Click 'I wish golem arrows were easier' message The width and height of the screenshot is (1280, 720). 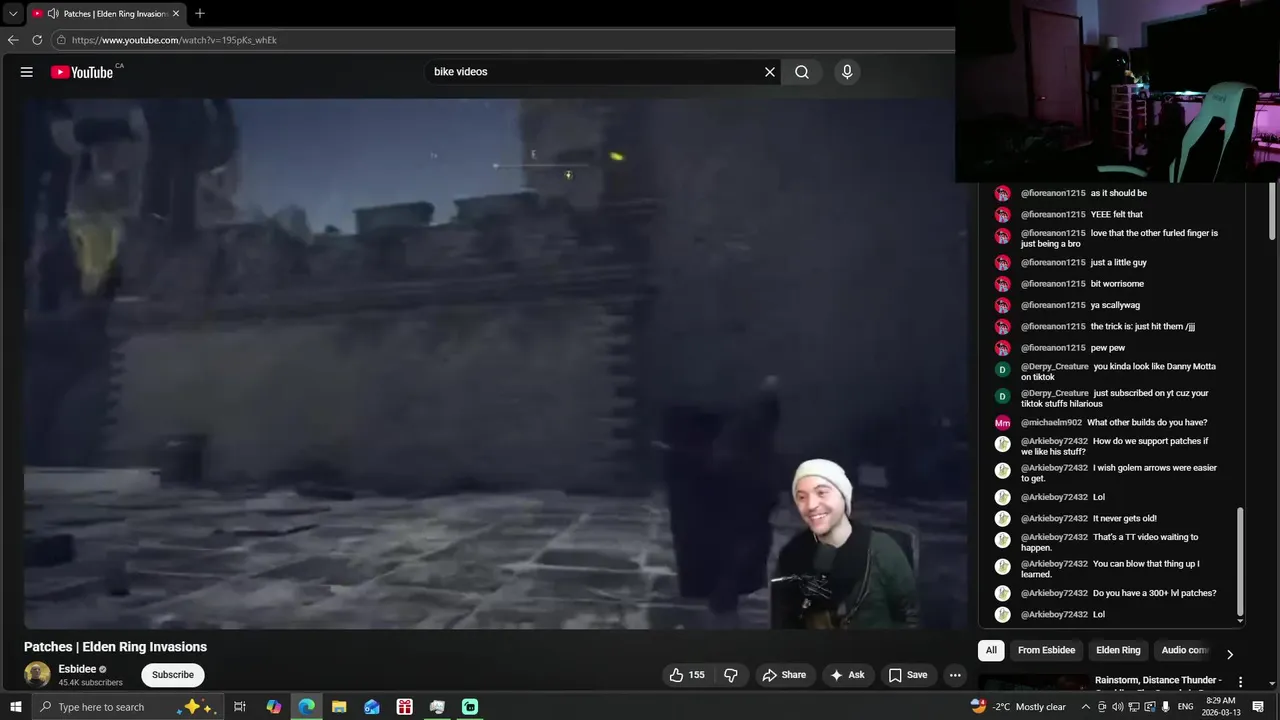[1119, 473]
